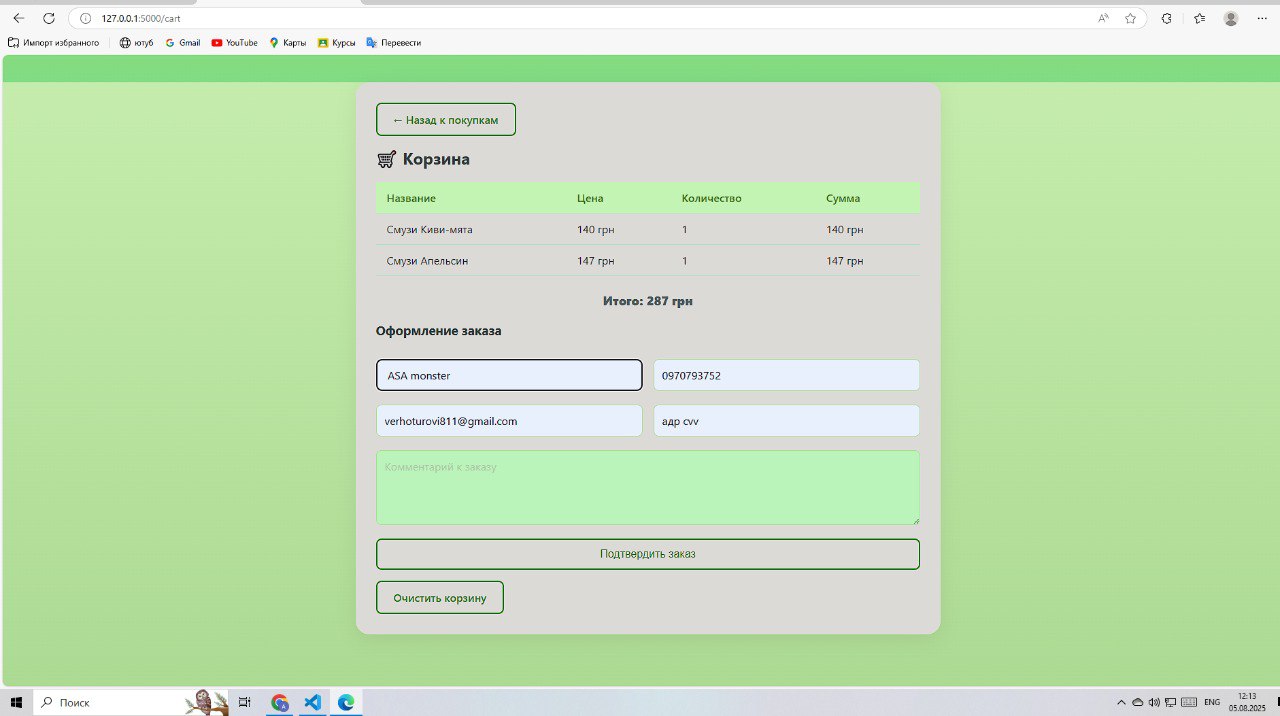Open Windows Start menu
This screenshot has height=716, width=1280.
[16, 702]
